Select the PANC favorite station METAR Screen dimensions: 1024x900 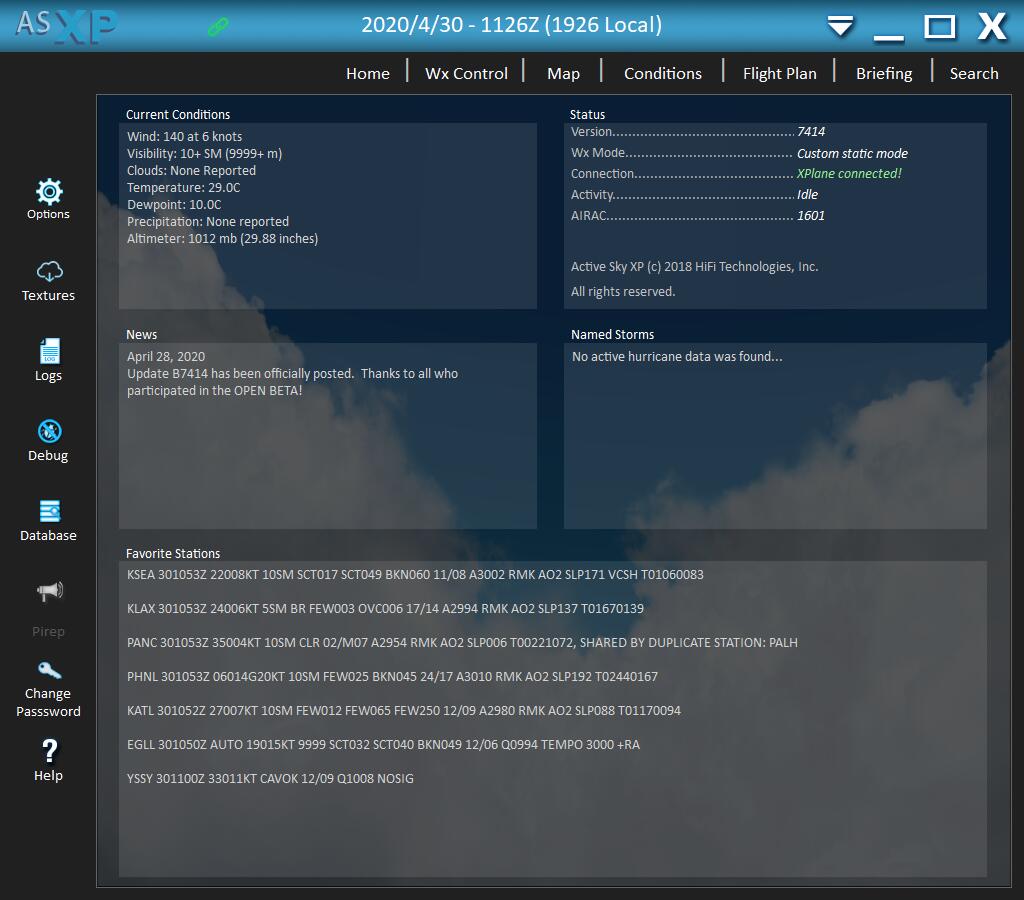(x=462, y=643)
